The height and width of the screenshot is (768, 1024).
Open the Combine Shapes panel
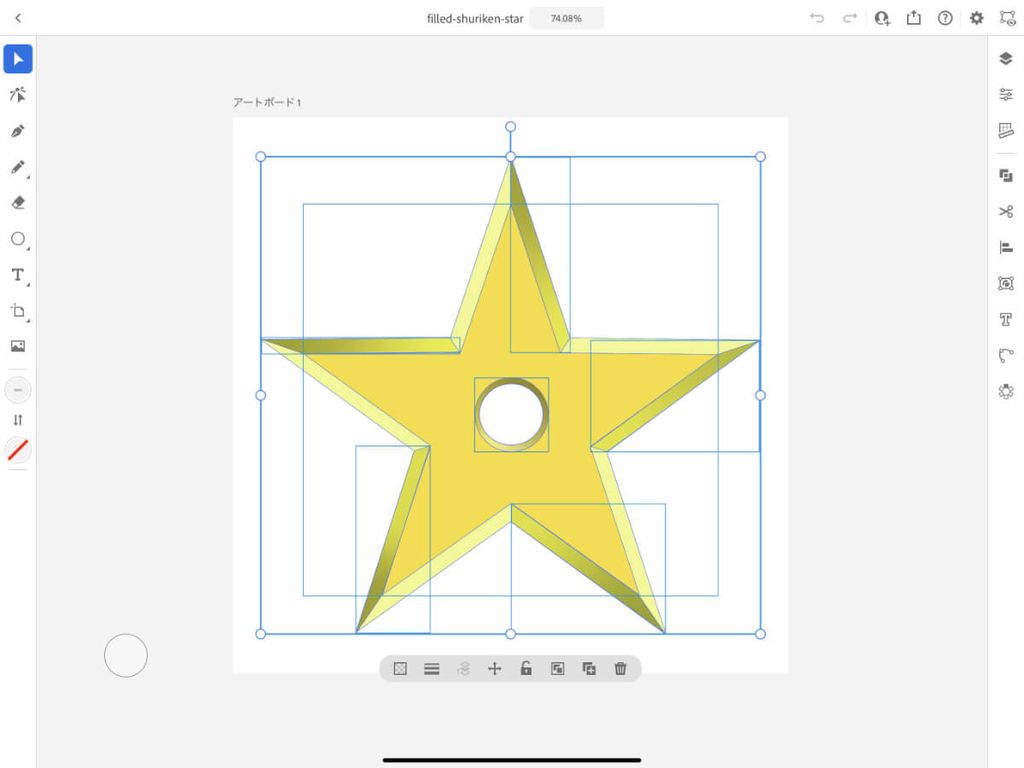coord(1006,175)
